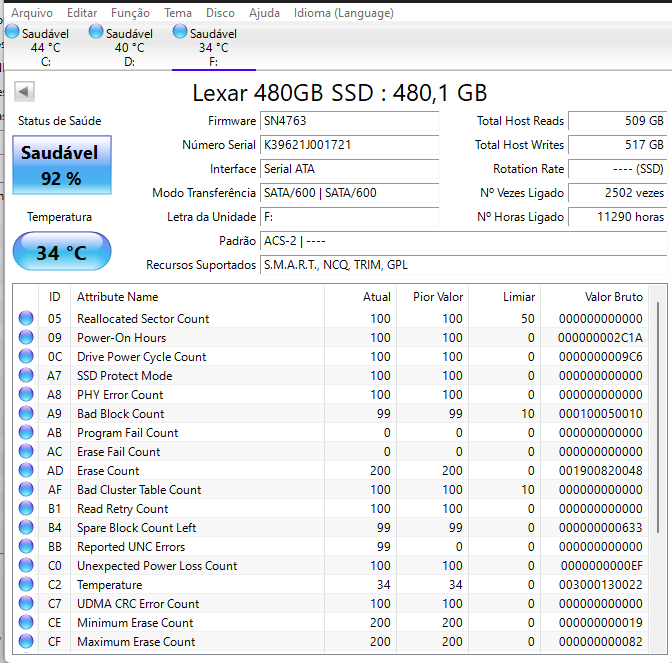Image resolution: width=672 pixels, height=663 pixels.
Task: Click the status icon for Maximum Erase Count
Action: (26, 641)
